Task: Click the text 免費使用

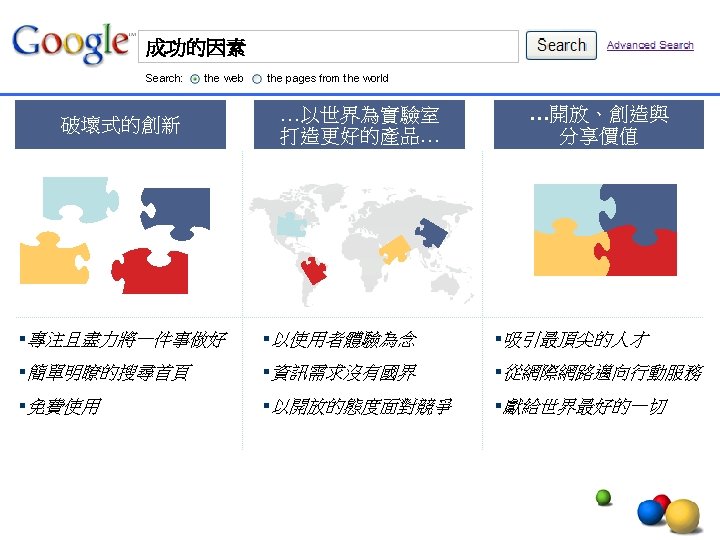Action: click(x=64, y=406)
